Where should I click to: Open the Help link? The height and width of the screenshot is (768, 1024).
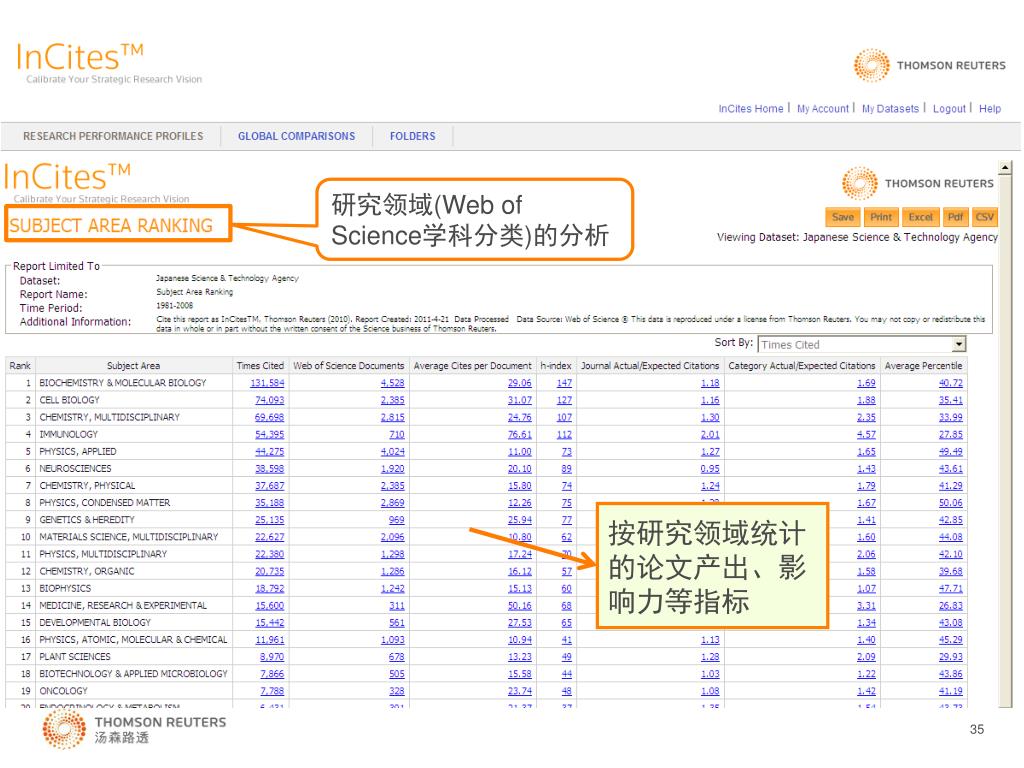click(990, 109)
